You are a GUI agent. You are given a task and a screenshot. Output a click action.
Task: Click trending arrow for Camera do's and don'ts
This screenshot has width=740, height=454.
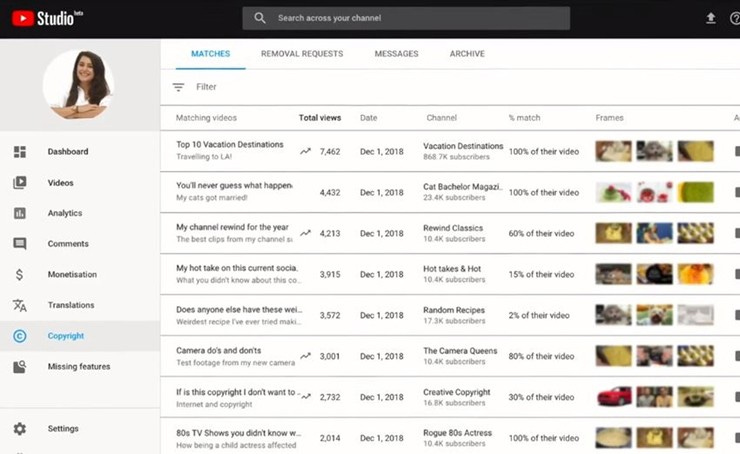pos(305,356)
